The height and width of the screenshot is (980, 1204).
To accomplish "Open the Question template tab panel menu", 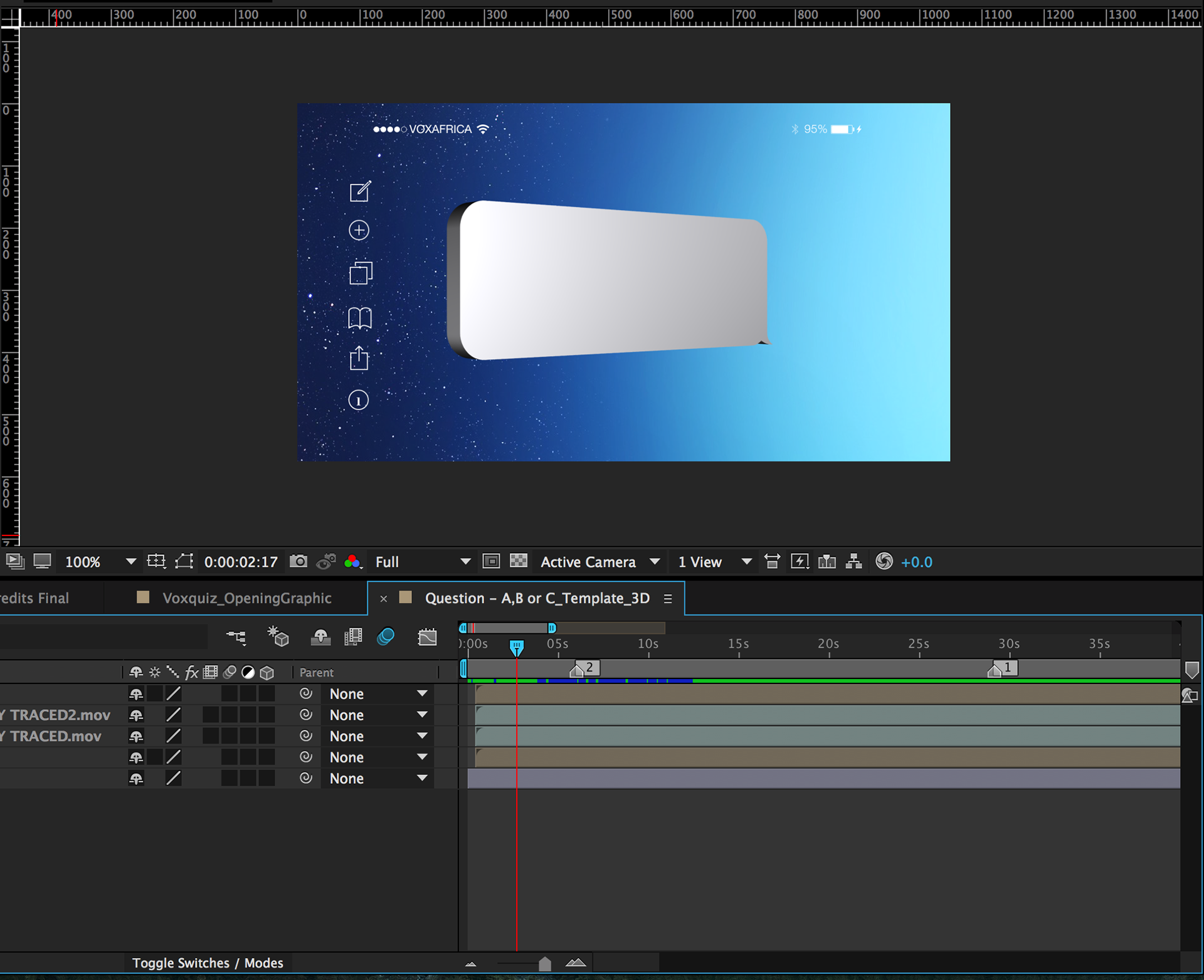I will (x=668, y=599).
